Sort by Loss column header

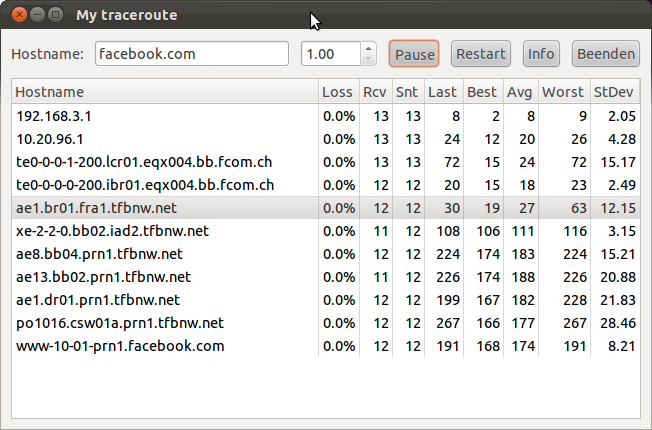pos(338,92)
